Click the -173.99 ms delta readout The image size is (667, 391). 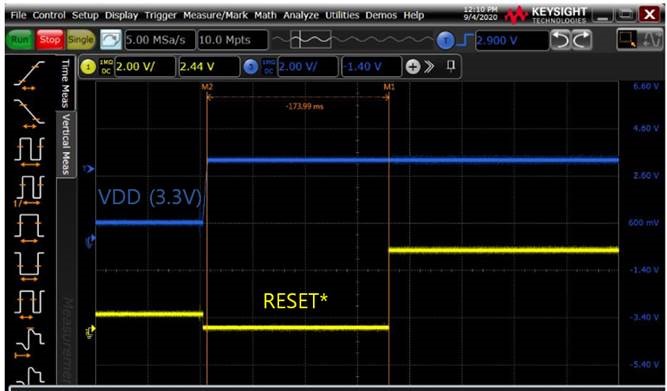pyautogui.click(x=305, y=106)
